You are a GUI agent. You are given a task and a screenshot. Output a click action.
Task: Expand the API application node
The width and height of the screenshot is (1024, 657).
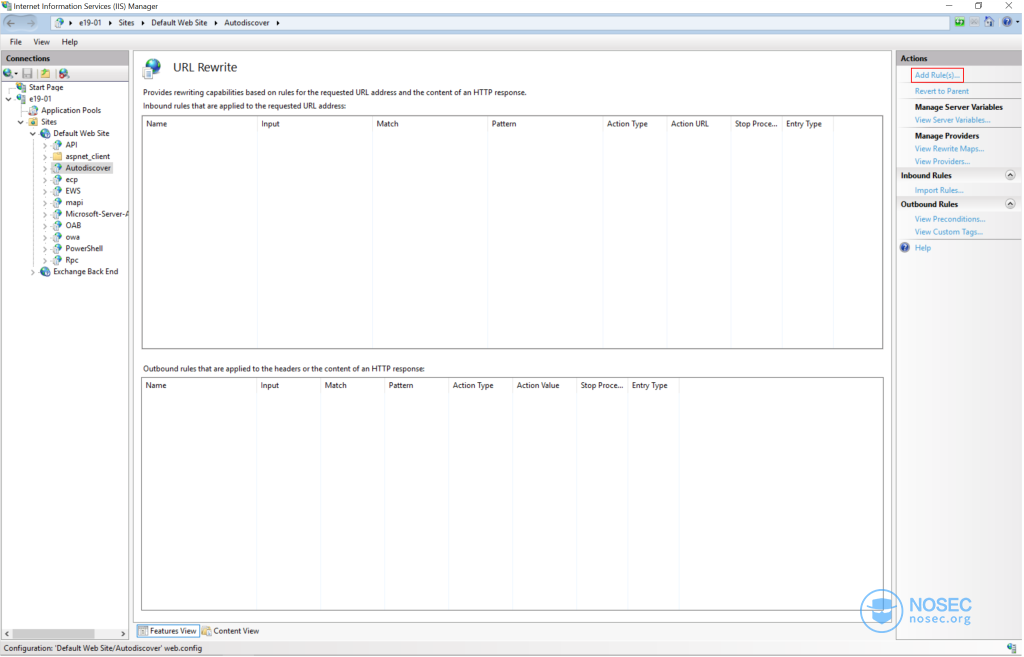[45, 145]
